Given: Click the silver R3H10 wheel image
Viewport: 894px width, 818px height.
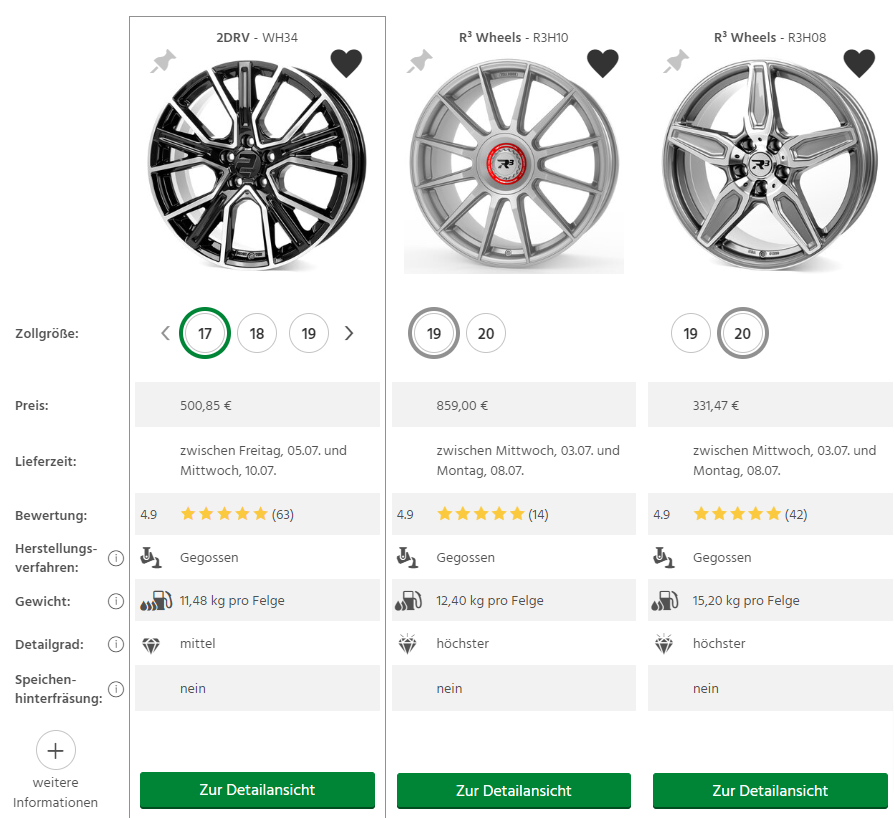Looking at the screenshot, I should point(513,164).
